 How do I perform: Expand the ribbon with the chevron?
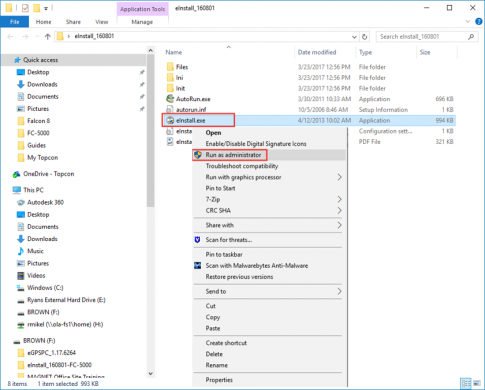tap(467, 22)
